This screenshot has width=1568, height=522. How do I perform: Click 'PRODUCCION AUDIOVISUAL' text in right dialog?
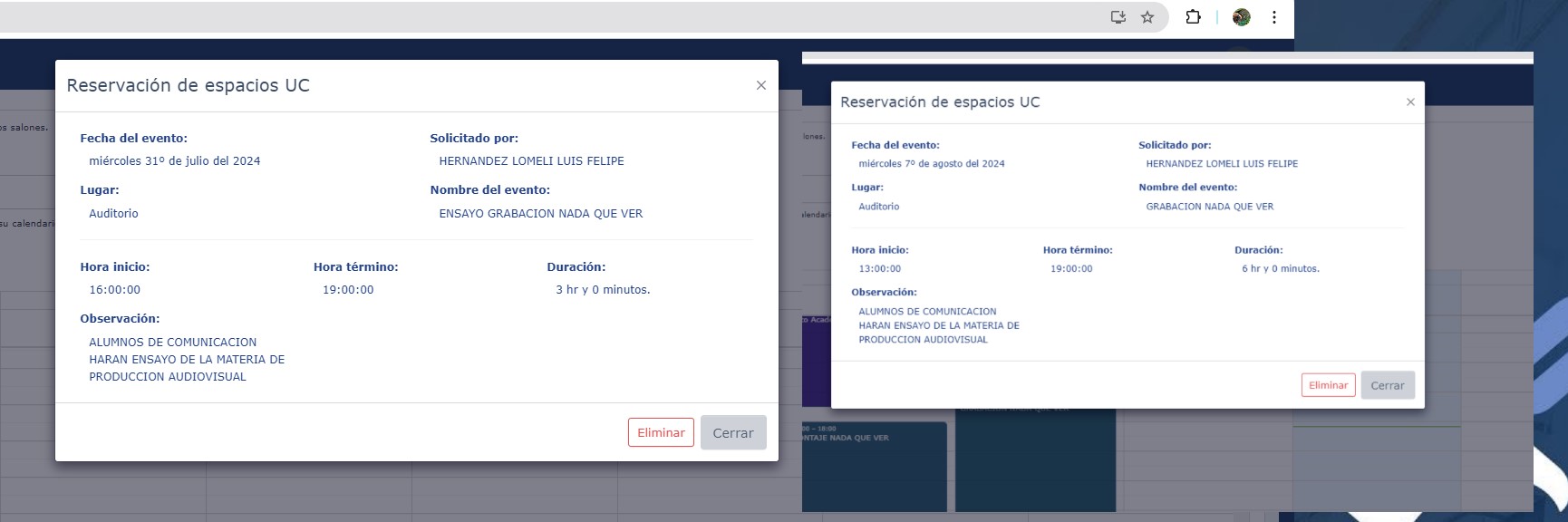point(923,340)
